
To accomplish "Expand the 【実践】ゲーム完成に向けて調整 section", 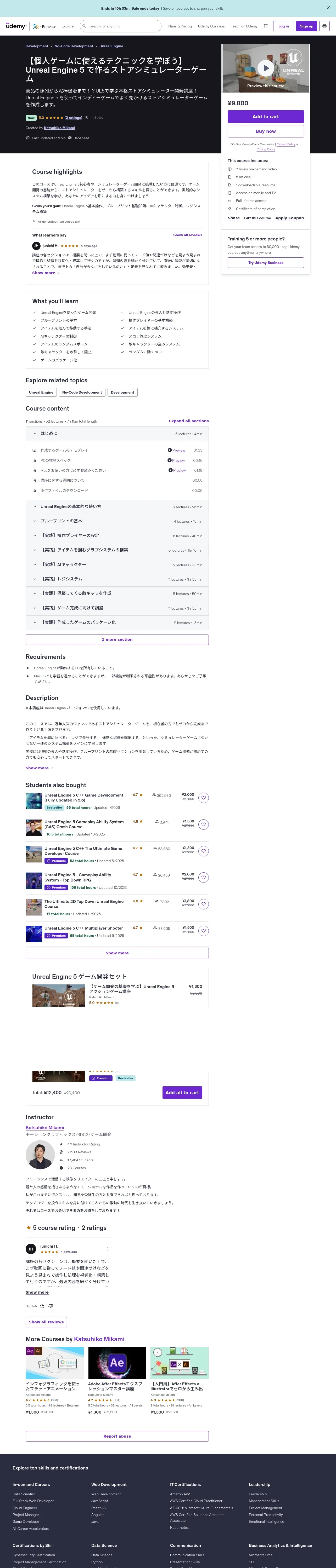I will (117, 608).
